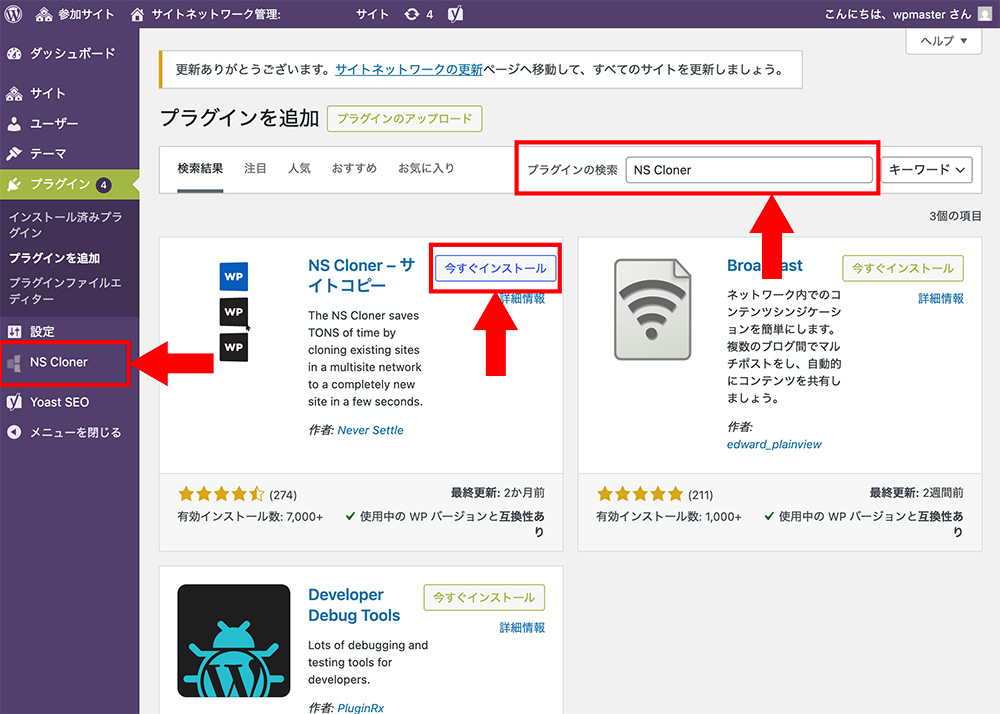
Task: Click the sites icon in the sidebar
Action: tap(14, 94)
